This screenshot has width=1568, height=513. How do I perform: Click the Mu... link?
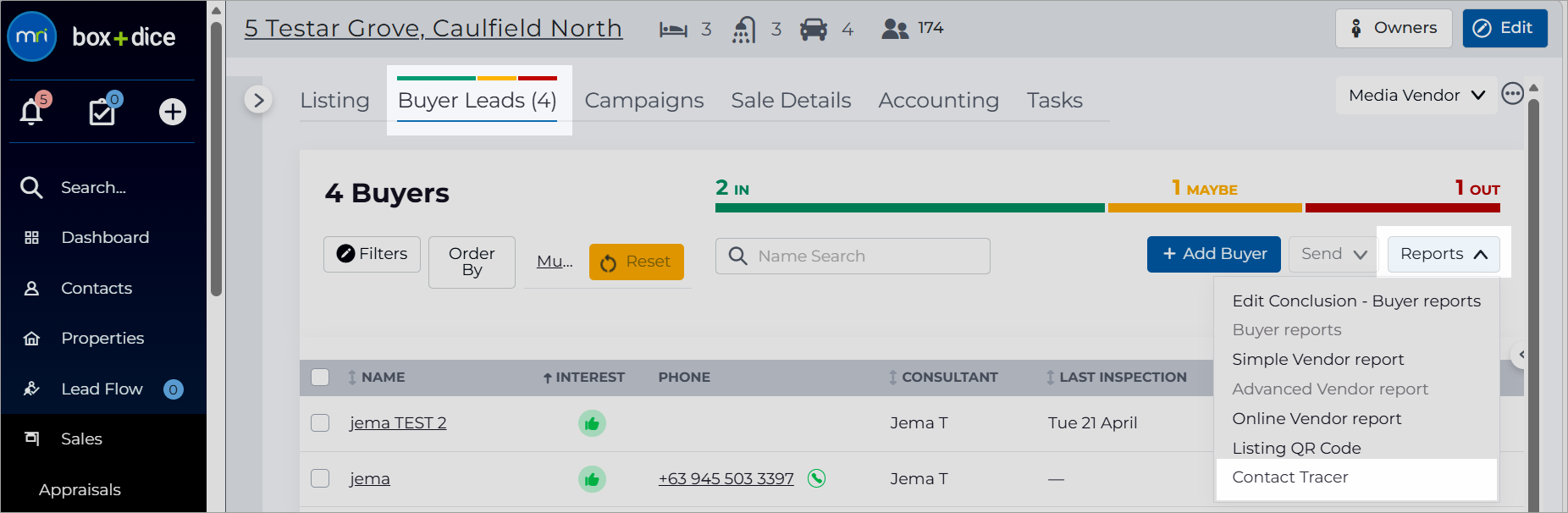(x=555, y=261)
